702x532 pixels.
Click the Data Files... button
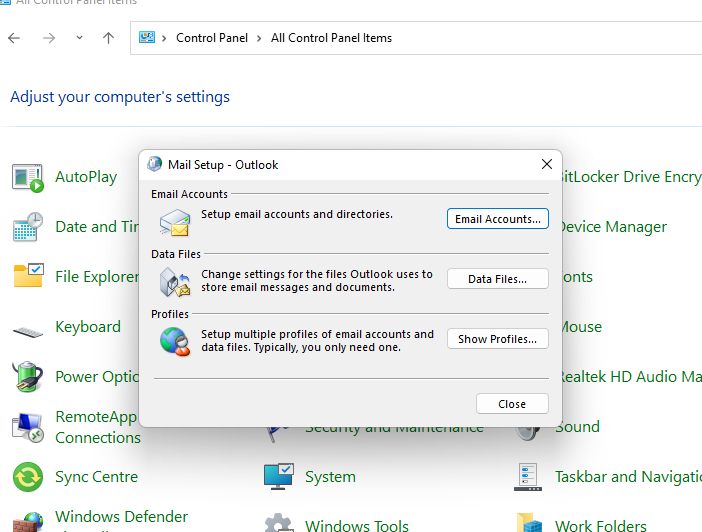497,279
